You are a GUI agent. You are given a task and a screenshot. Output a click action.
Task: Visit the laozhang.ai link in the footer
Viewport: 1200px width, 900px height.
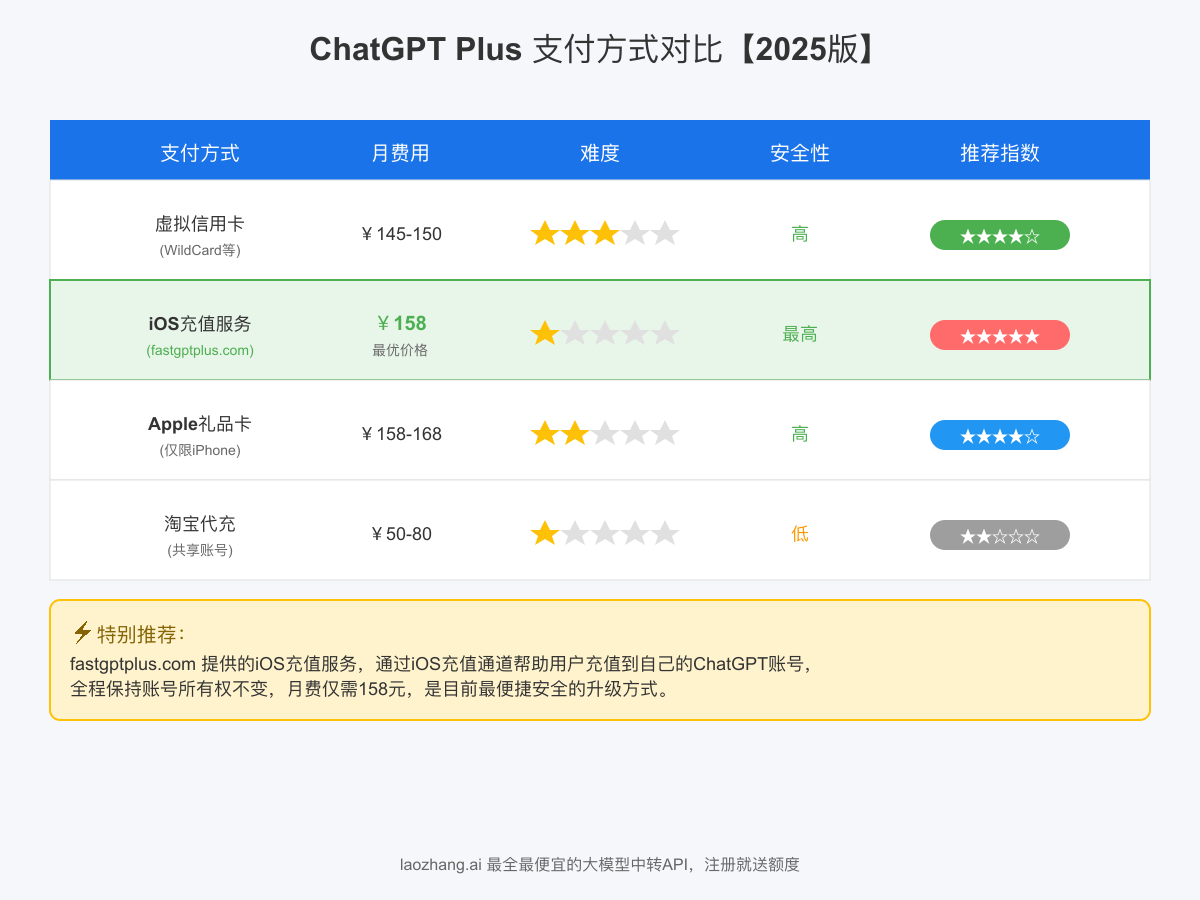click(439, 864)
